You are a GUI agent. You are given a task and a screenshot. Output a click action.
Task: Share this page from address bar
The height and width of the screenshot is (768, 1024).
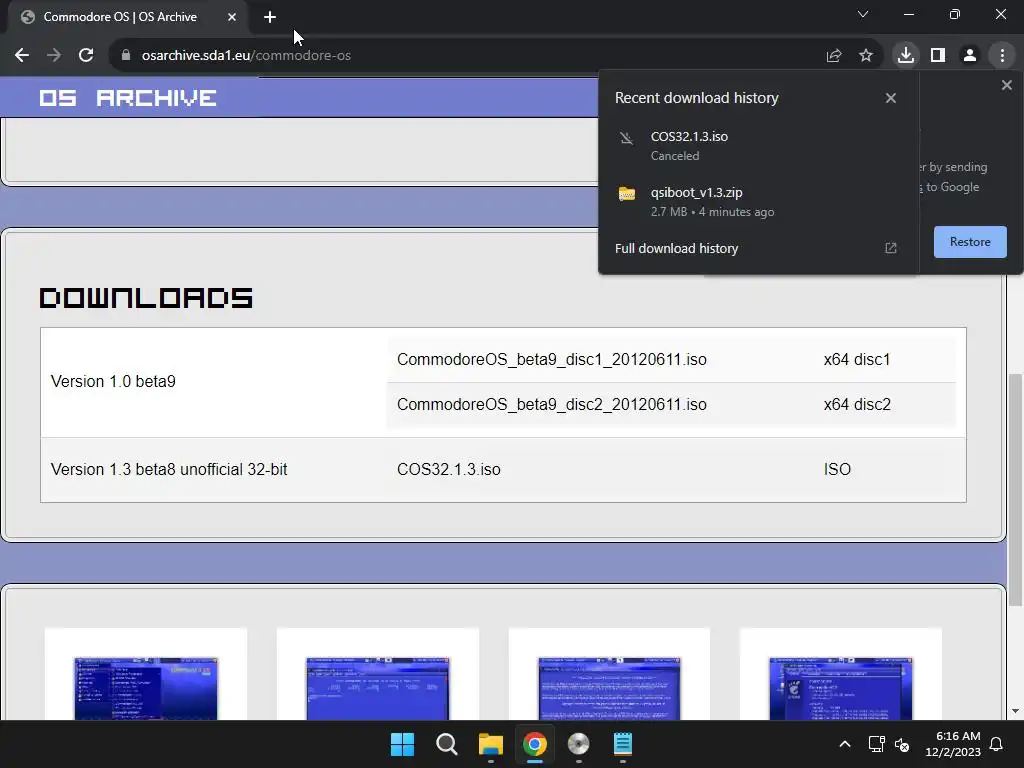point(834,56)
